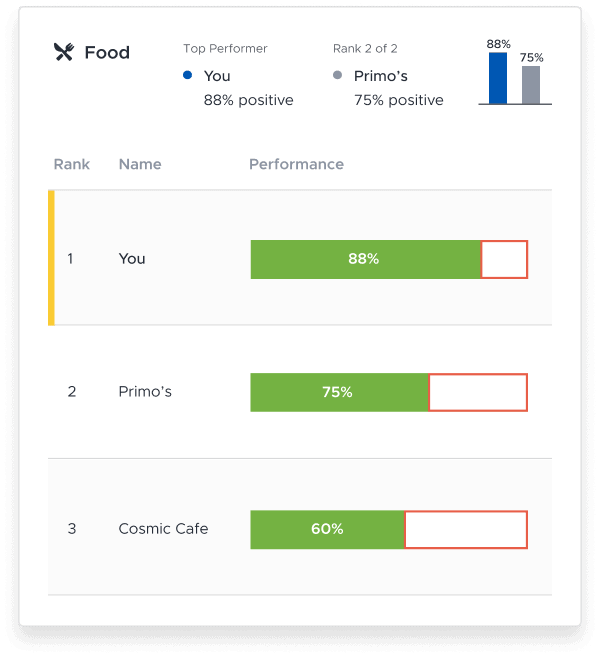Click the empty remainder of Cosmic Cafe's bar
The image size is (601, 658).
click(465, 529)
